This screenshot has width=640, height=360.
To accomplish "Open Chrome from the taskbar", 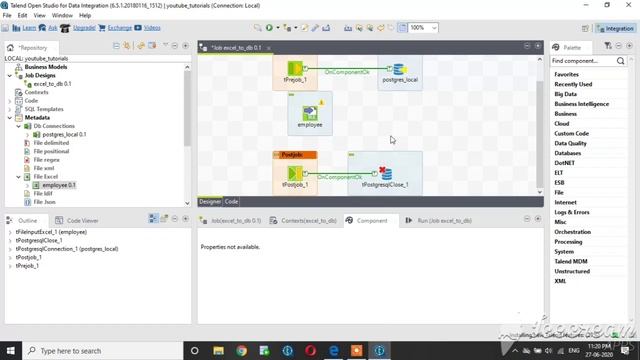I will click(241, 351).
